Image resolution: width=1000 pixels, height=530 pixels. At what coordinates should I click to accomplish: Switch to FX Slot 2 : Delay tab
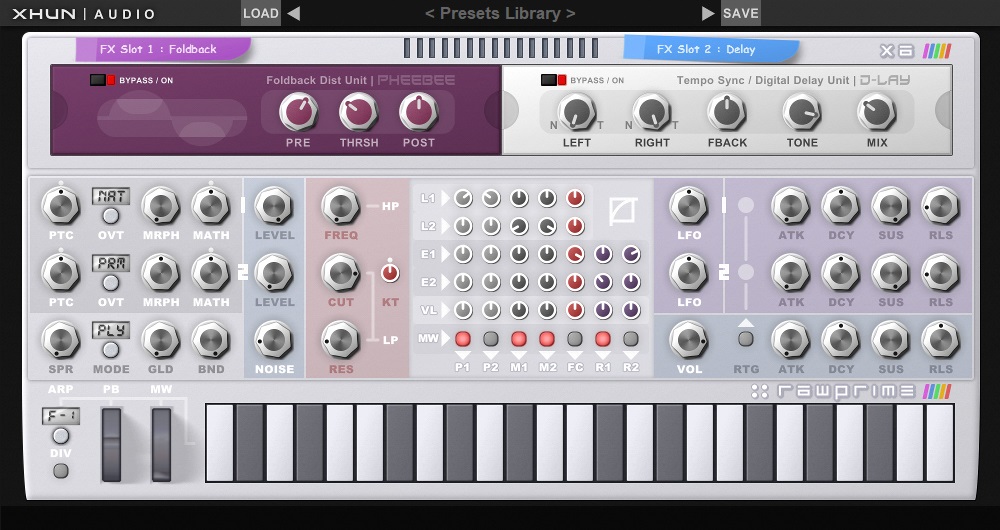coord(708,49)
